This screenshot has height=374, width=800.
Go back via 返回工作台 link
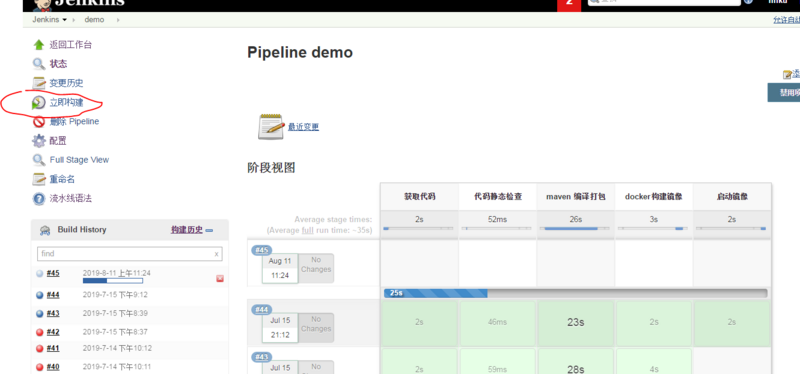pos(70,45)
